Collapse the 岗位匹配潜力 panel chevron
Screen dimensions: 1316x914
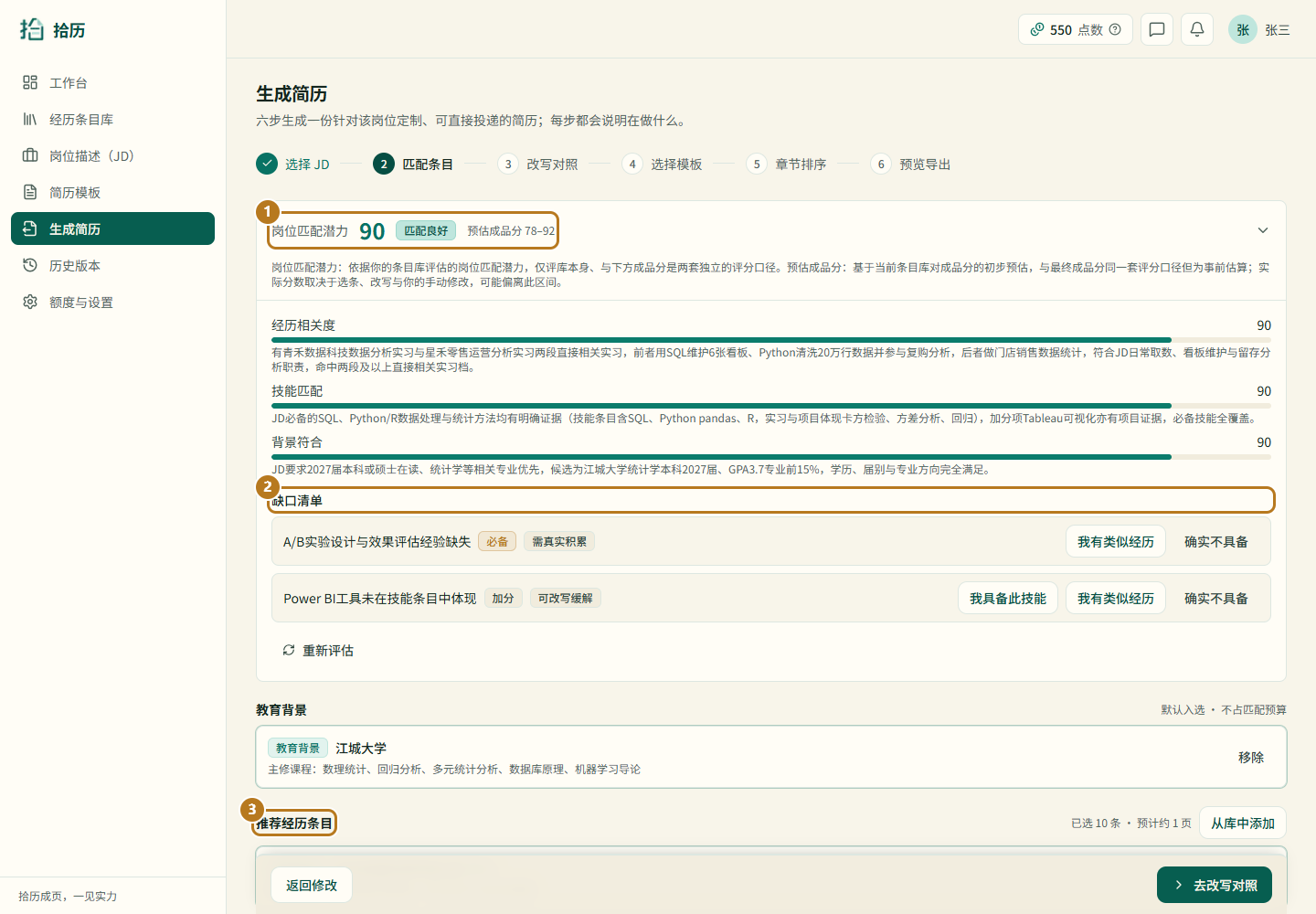point(1263,230)
